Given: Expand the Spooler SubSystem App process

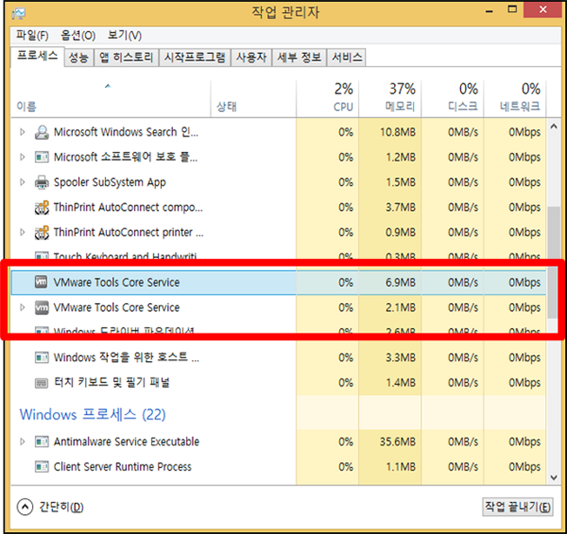Looking at the screenshot, I should point(22,182).
